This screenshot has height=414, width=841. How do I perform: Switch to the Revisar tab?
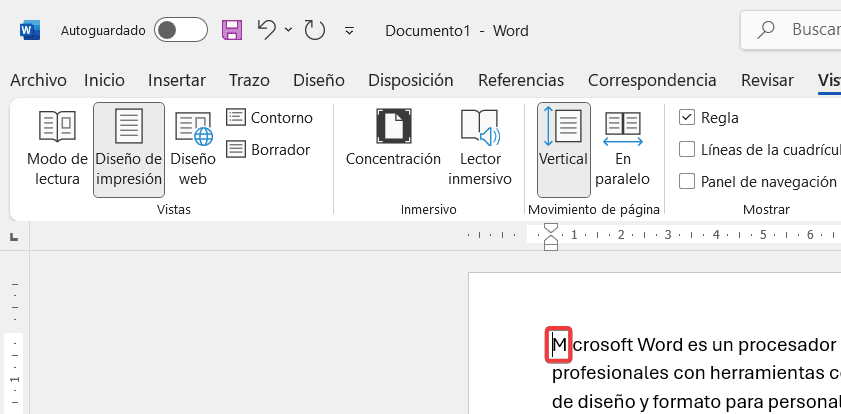[767, 80]
